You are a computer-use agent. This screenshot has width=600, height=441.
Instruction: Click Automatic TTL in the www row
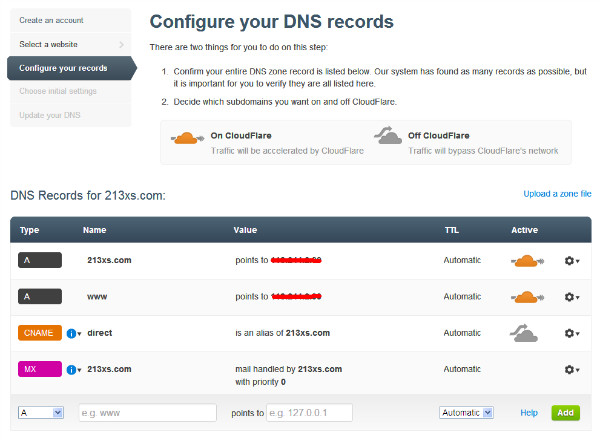point(462,296)
